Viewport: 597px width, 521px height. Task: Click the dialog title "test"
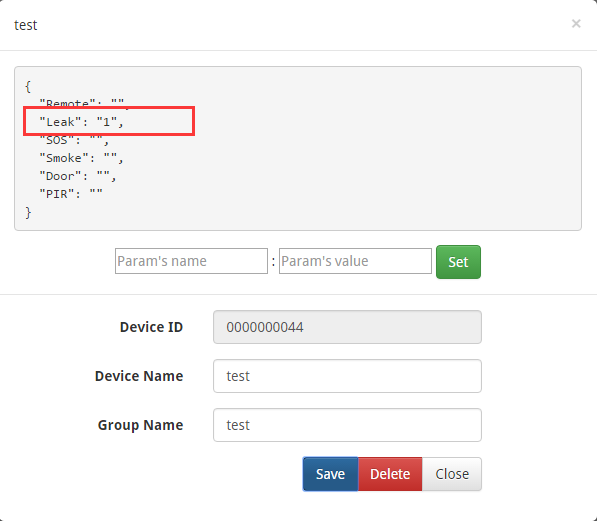pyautogui.click(x=26, y=25)
